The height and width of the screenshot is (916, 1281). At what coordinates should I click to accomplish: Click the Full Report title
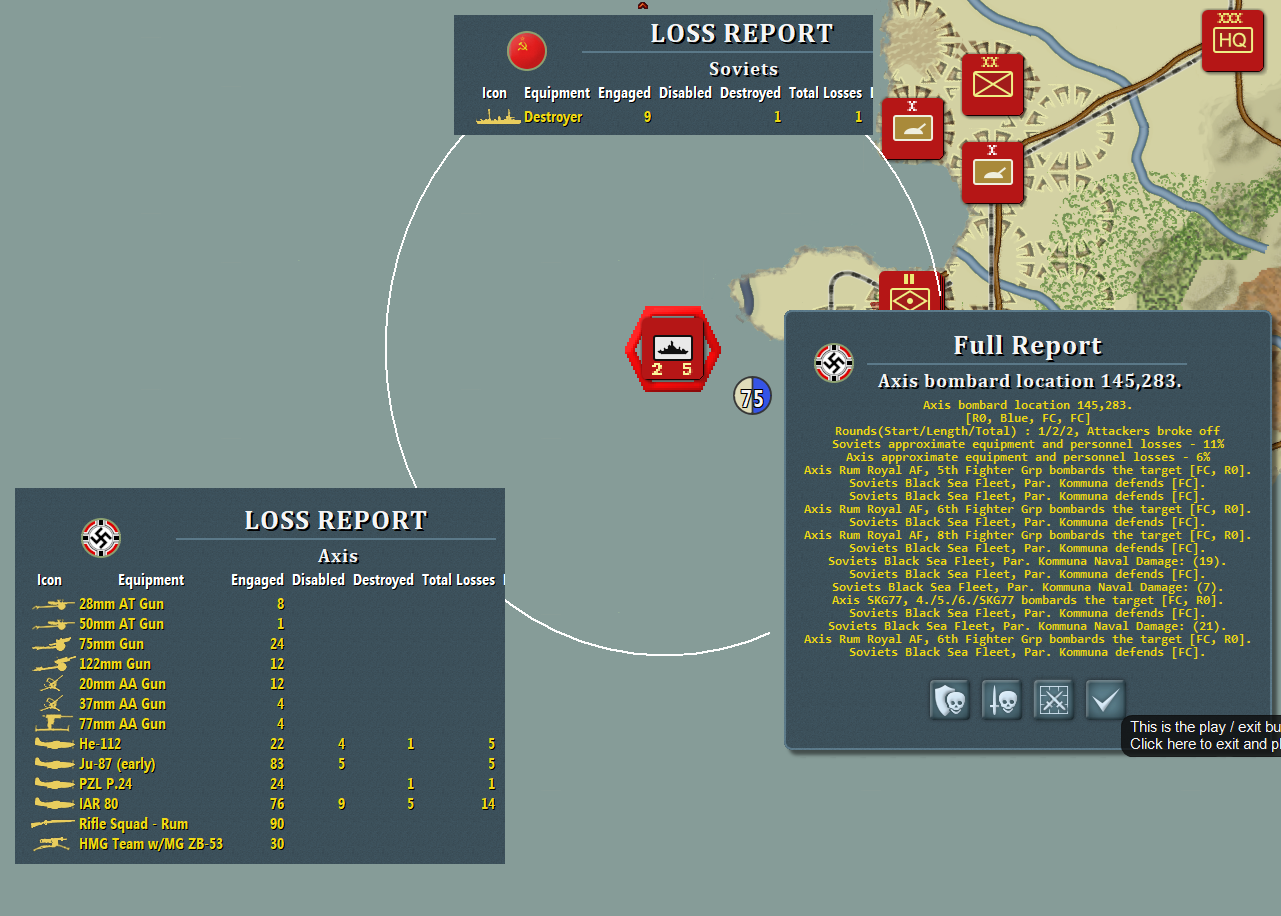pos(1028,346)
